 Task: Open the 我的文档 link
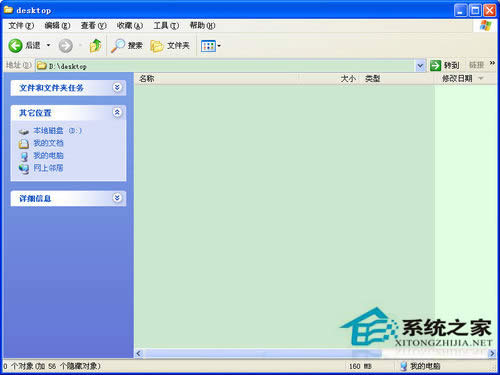(48, 143)
